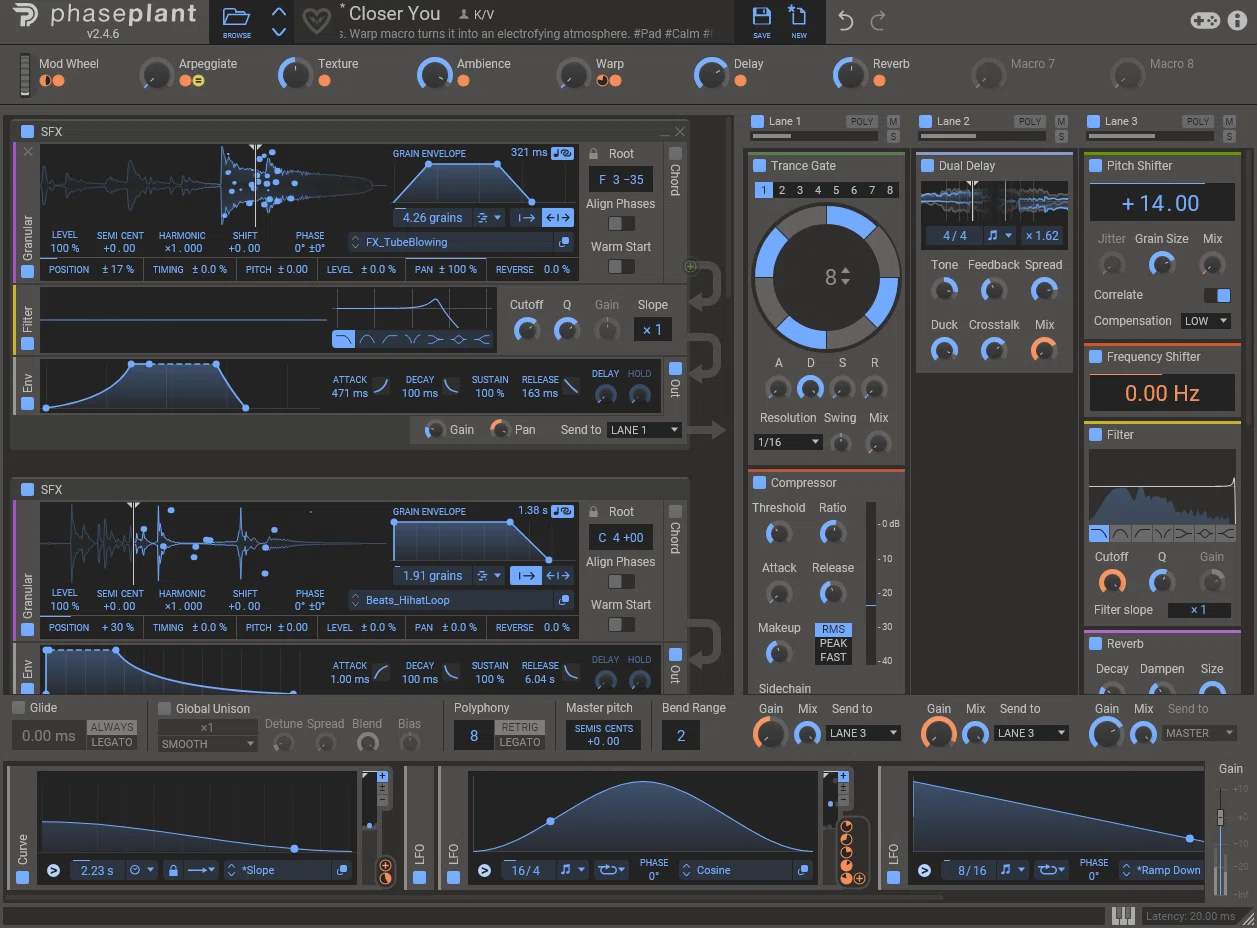
Task: Open Dual Delay note sync dropdown beside 4/4
Action: pos(1000,236)
